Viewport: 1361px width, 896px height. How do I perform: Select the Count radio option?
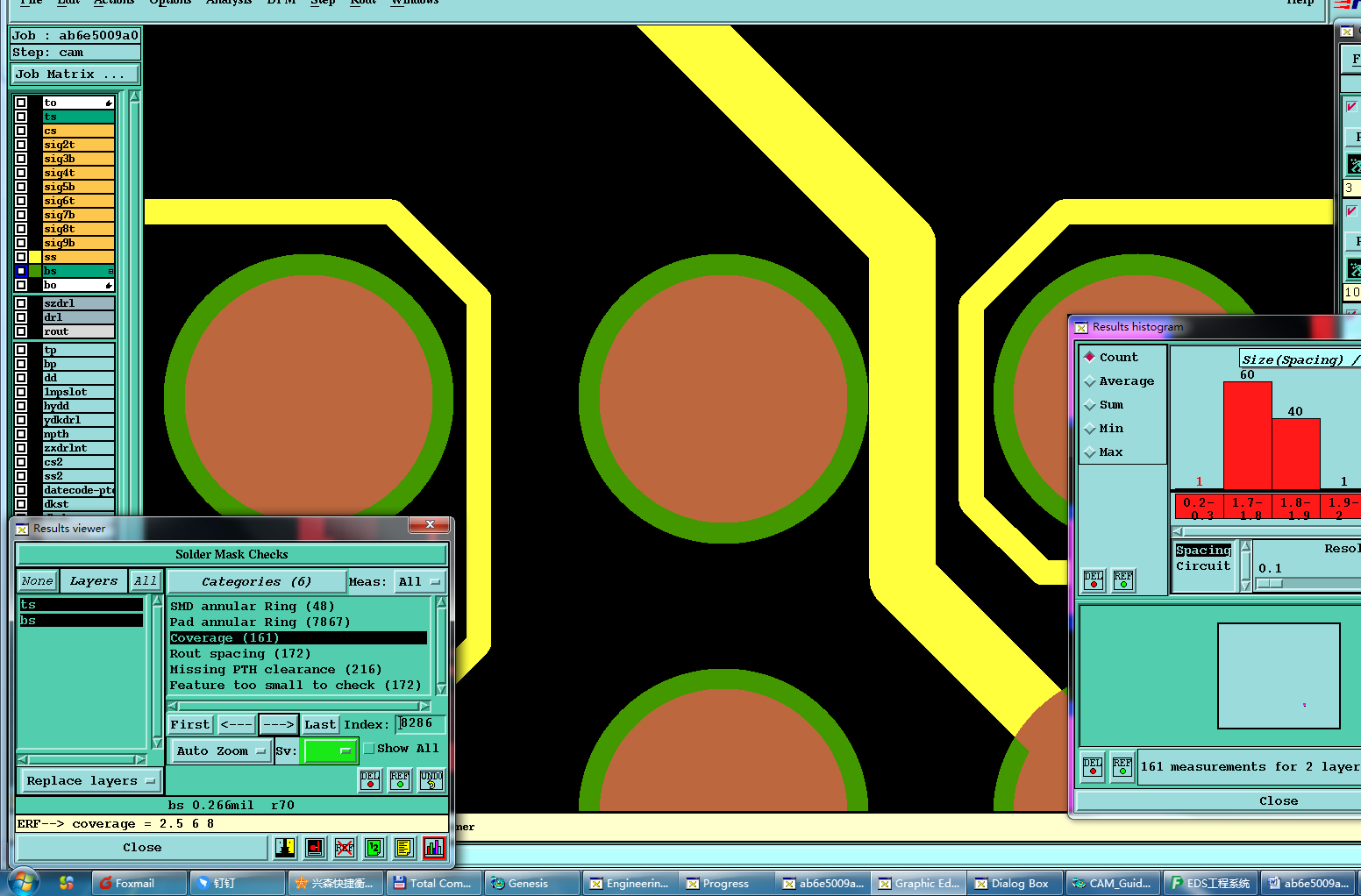pyautogui.click(x=1090, y=357)
